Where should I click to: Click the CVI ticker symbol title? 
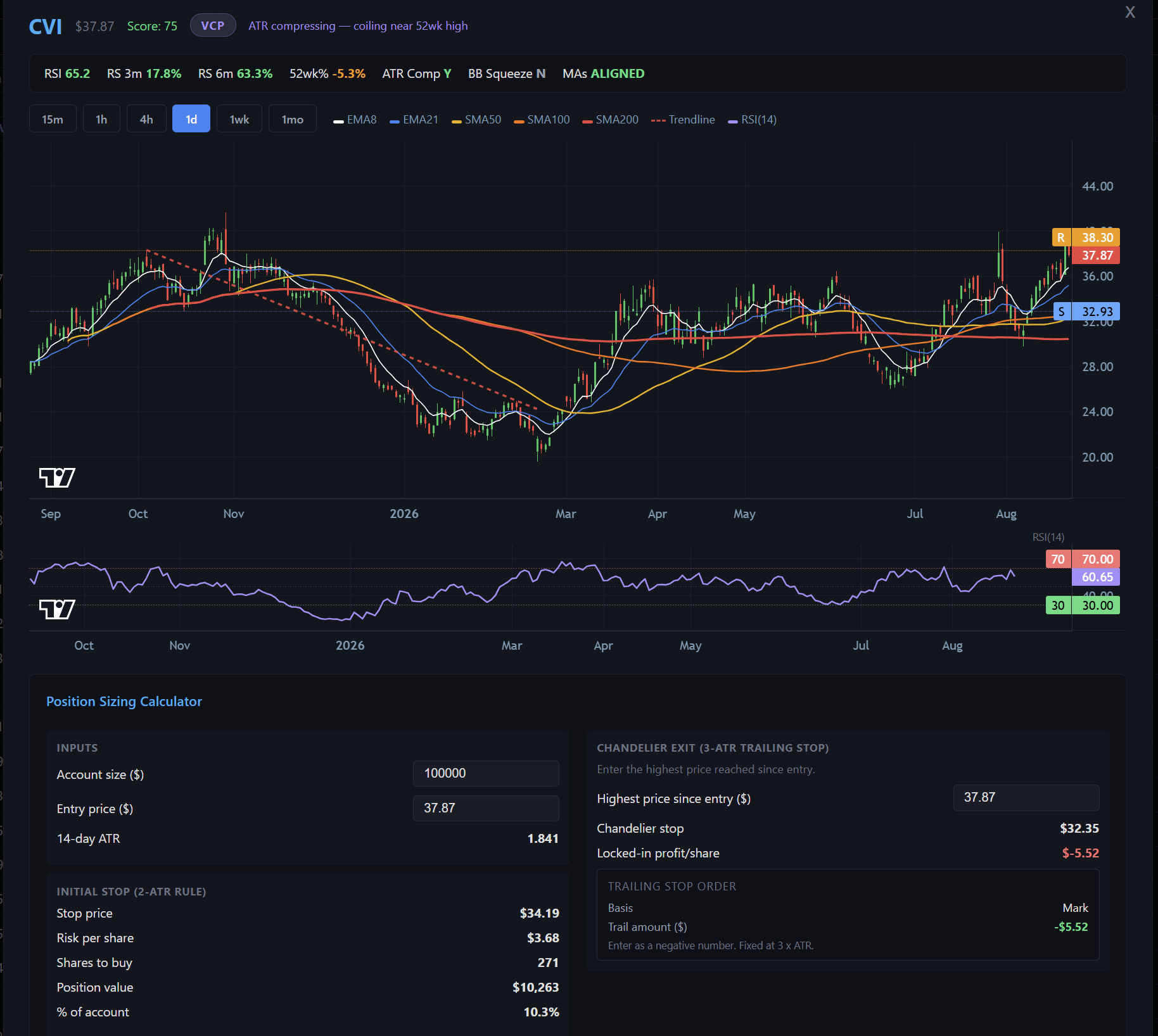click(x=46, y=27)
